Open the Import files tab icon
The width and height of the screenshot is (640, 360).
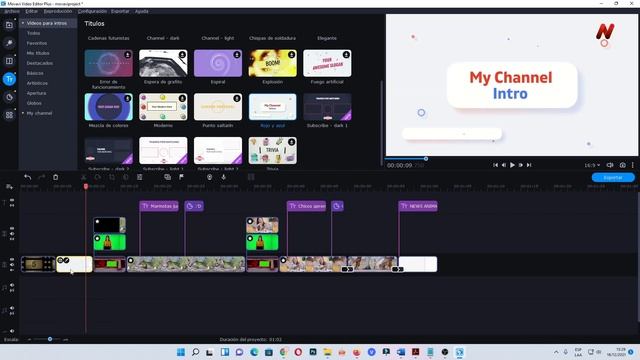click(x=9, y=25)
